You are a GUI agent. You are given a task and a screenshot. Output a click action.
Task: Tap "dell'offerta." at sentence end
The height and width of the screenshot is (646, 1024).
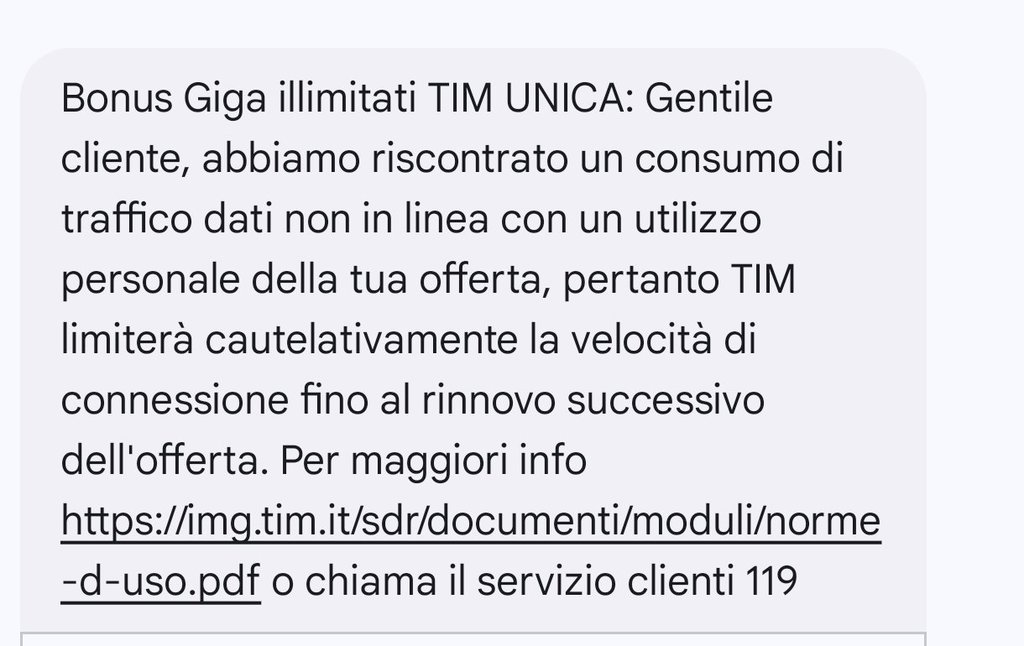(x=165, y=460)
